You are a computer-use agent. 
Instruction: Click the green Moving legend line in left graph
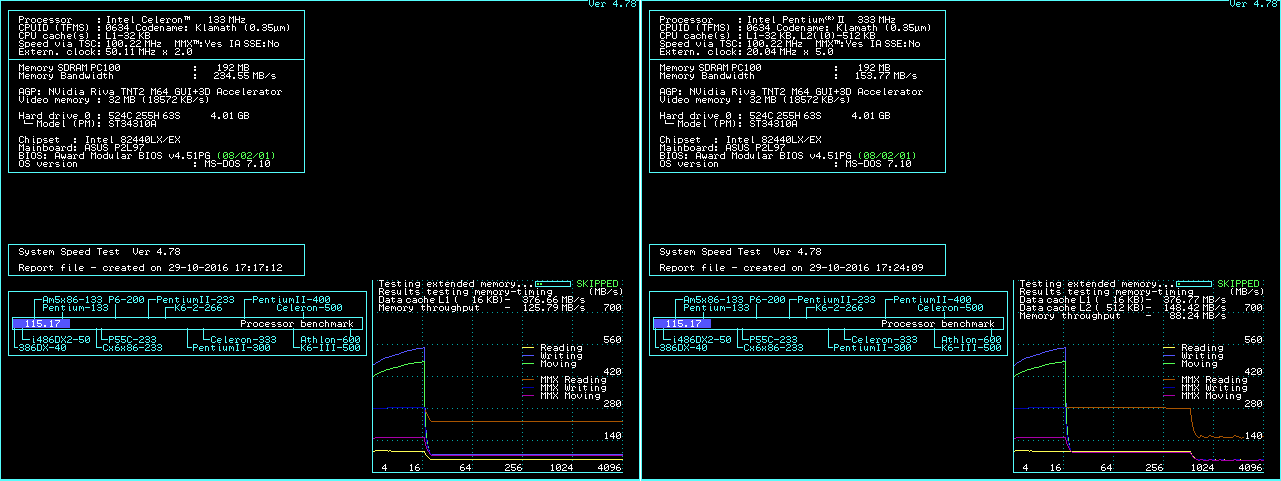point(529,364)
